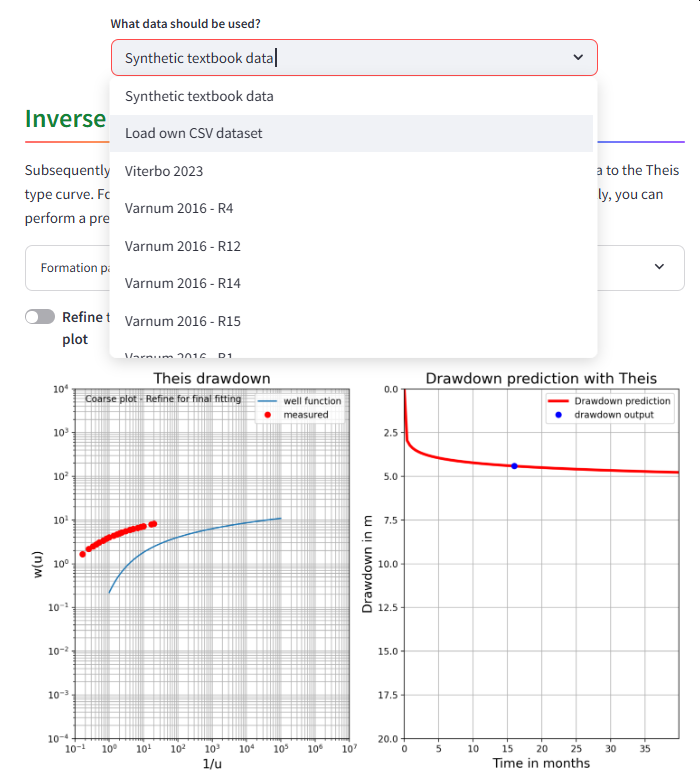
Task: Click the 'measured' legend entry
Action: coord(295,415)
